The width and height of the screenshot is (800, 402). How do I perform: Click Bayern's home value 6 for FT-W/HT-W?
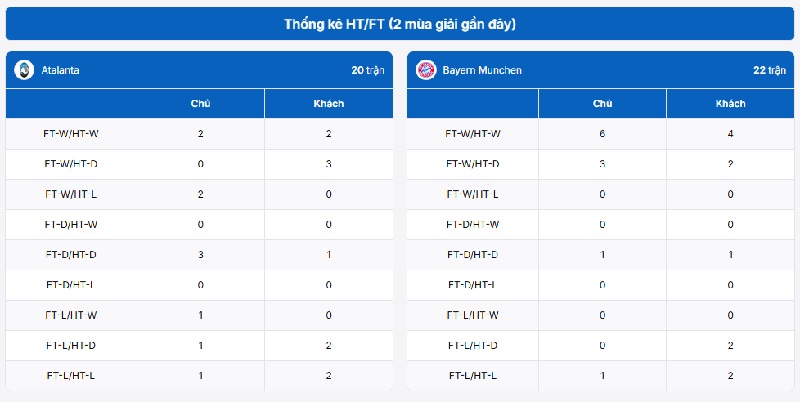602,134
